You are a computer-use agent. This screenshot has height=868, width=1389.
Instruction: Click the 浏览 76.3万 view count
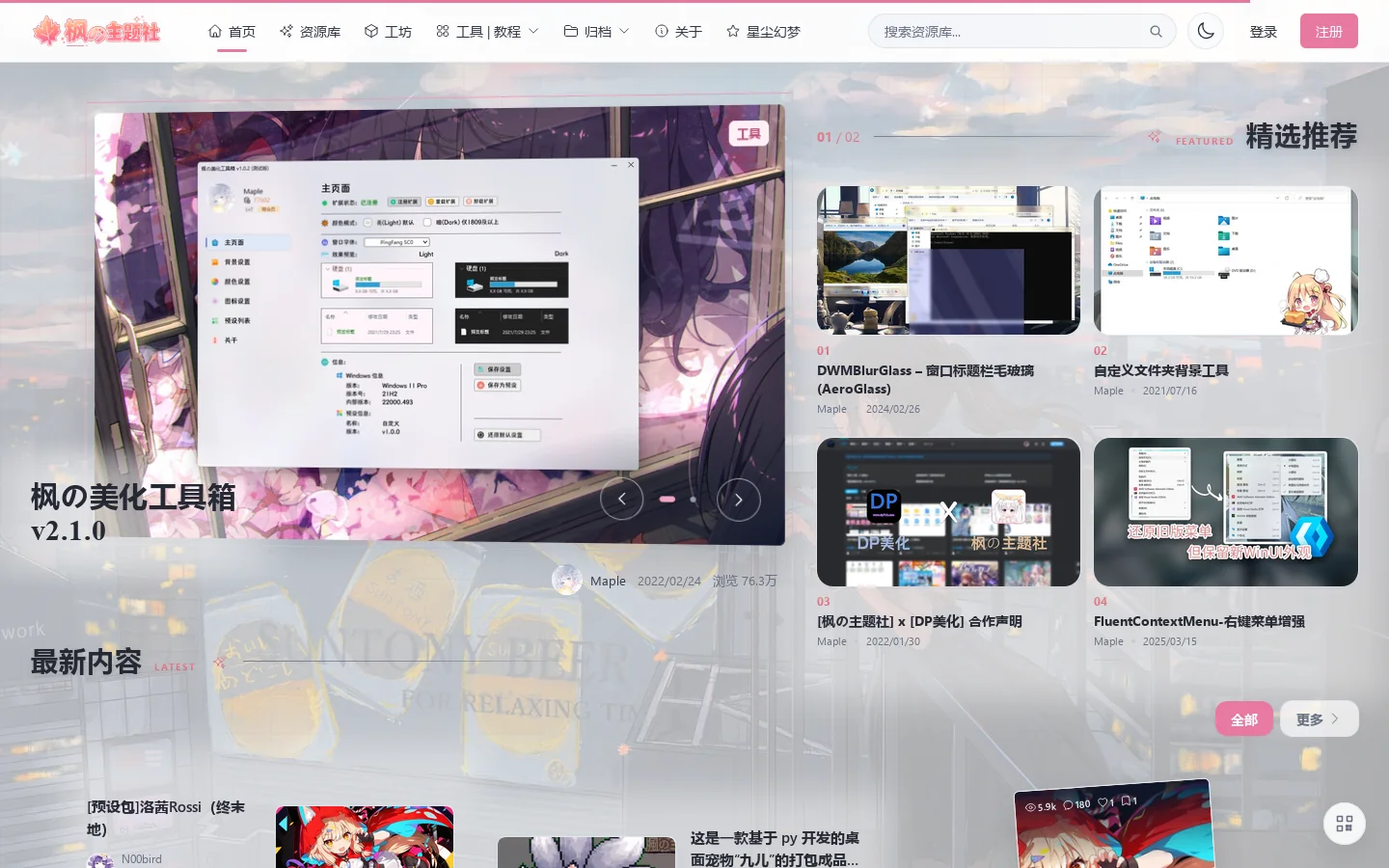[x=745, y=581]
